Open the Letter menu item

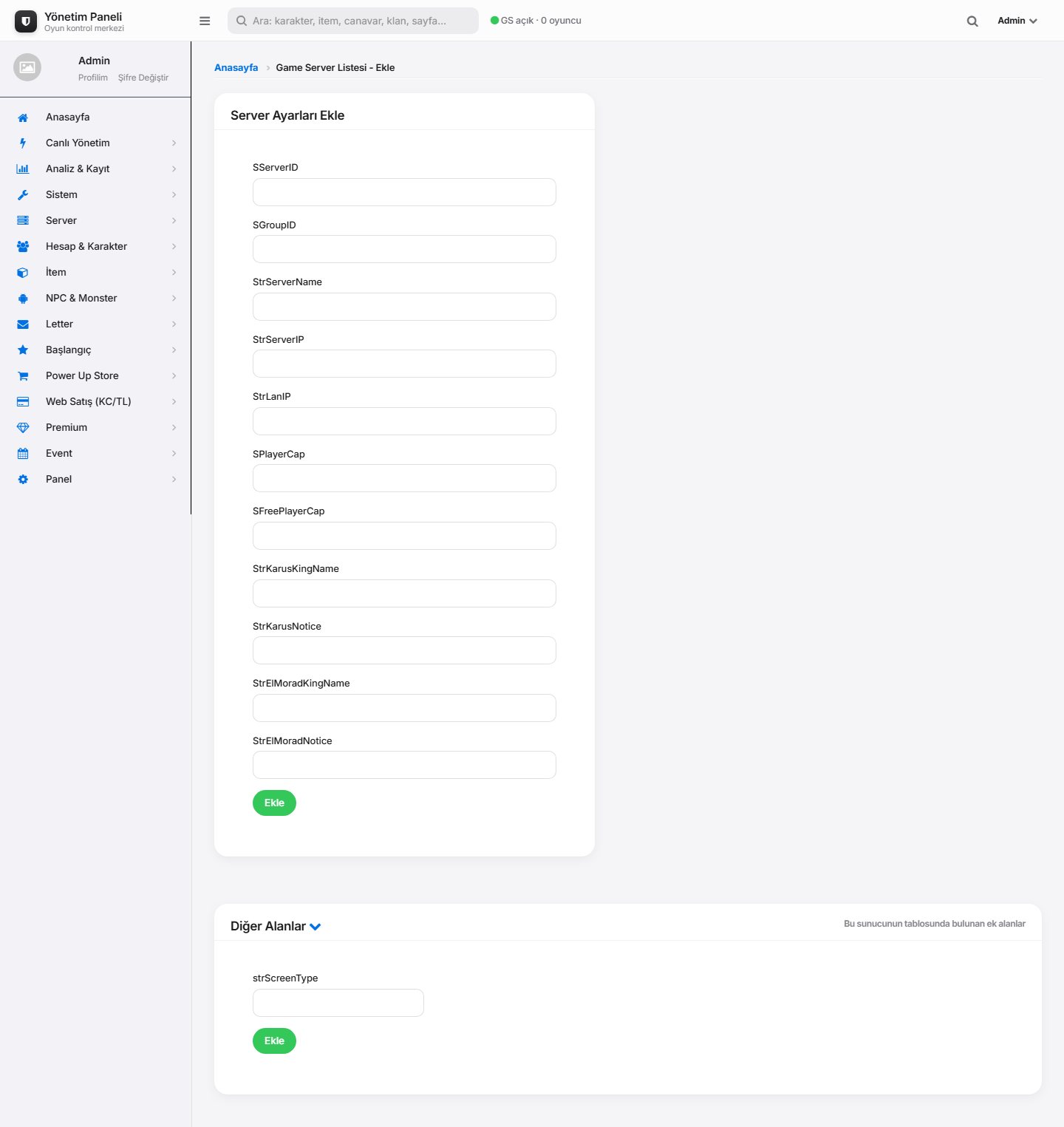(x=95, y=324)
